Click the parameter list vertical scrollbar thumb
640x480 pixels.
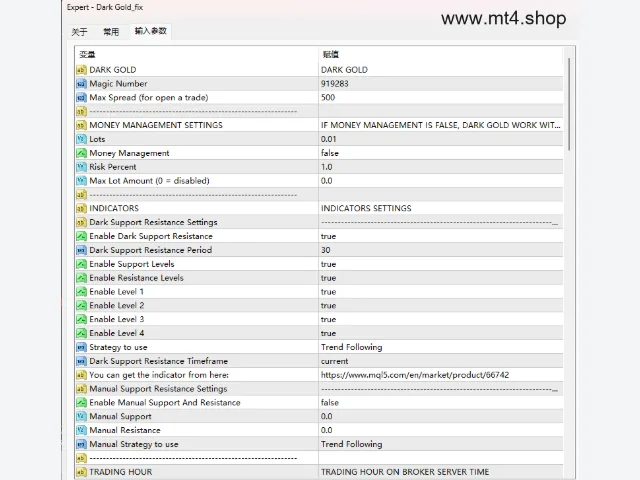(569, 104)
